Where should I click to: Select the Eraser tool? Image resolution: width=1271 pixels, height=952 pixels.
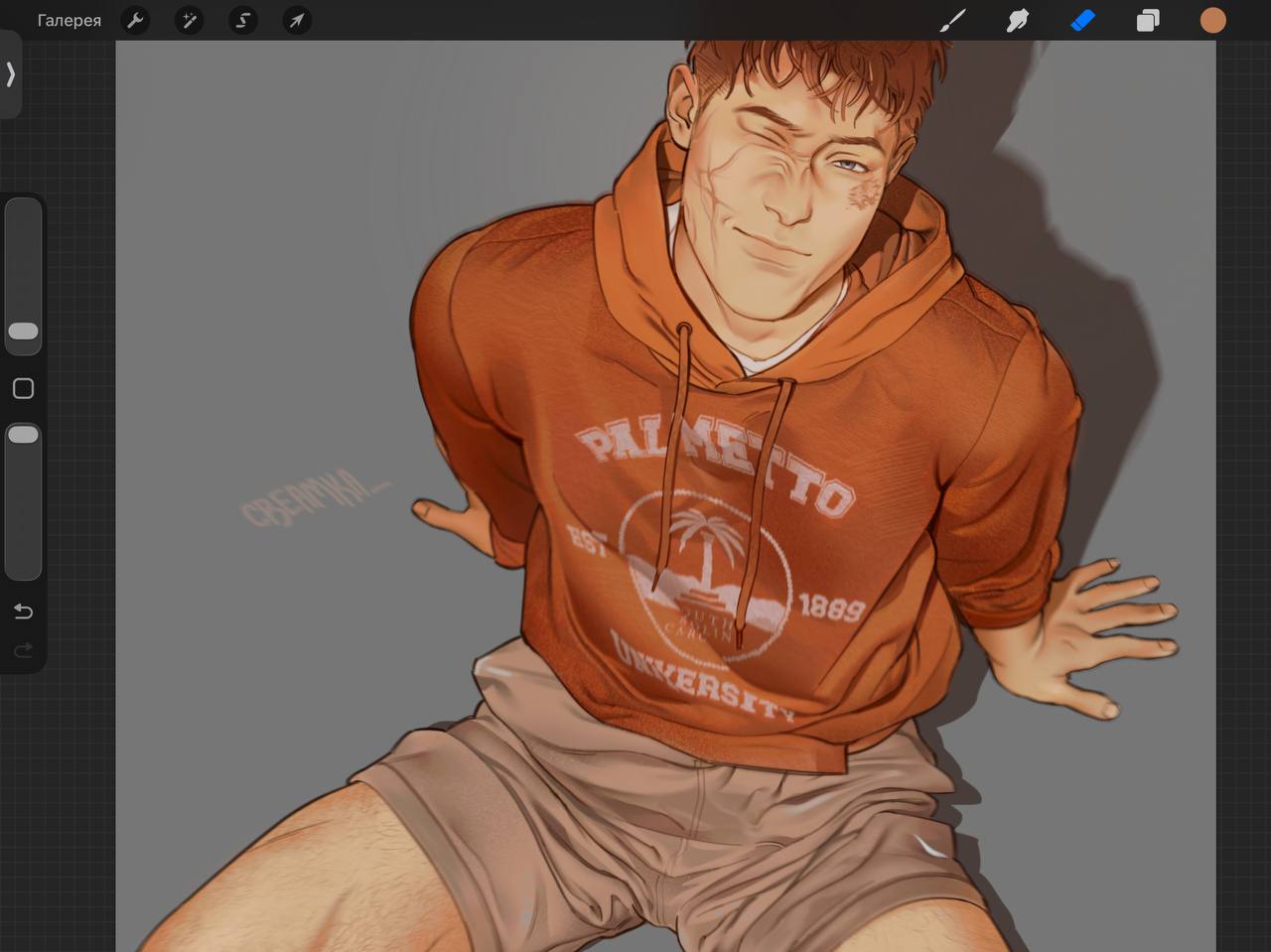1082,20
